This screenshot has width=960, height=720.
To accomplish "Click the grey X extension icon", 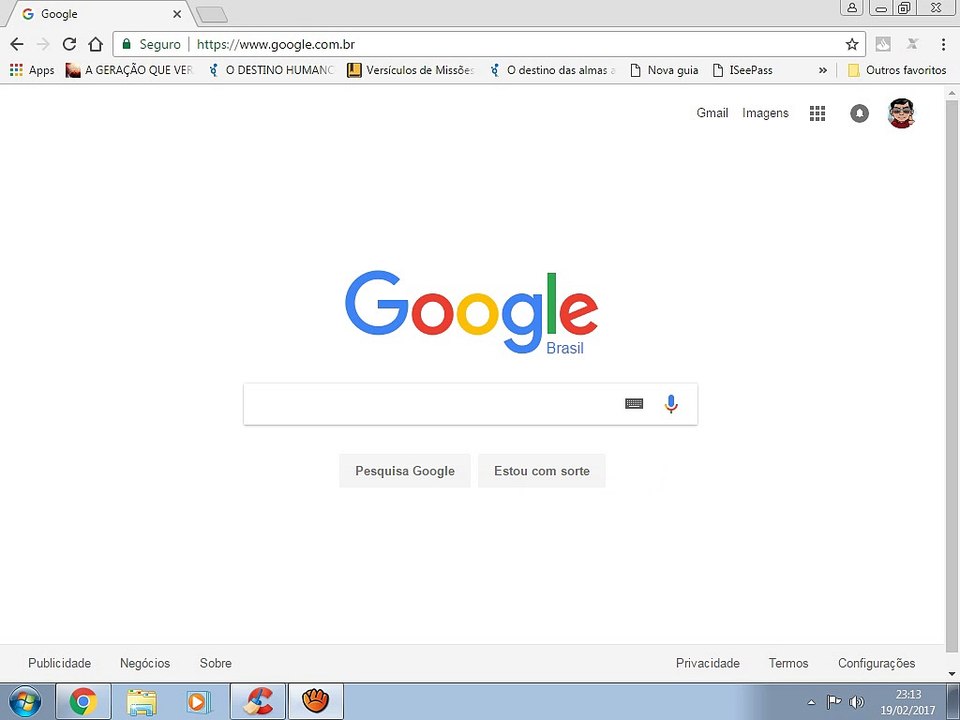I will (x=912, y=44).
